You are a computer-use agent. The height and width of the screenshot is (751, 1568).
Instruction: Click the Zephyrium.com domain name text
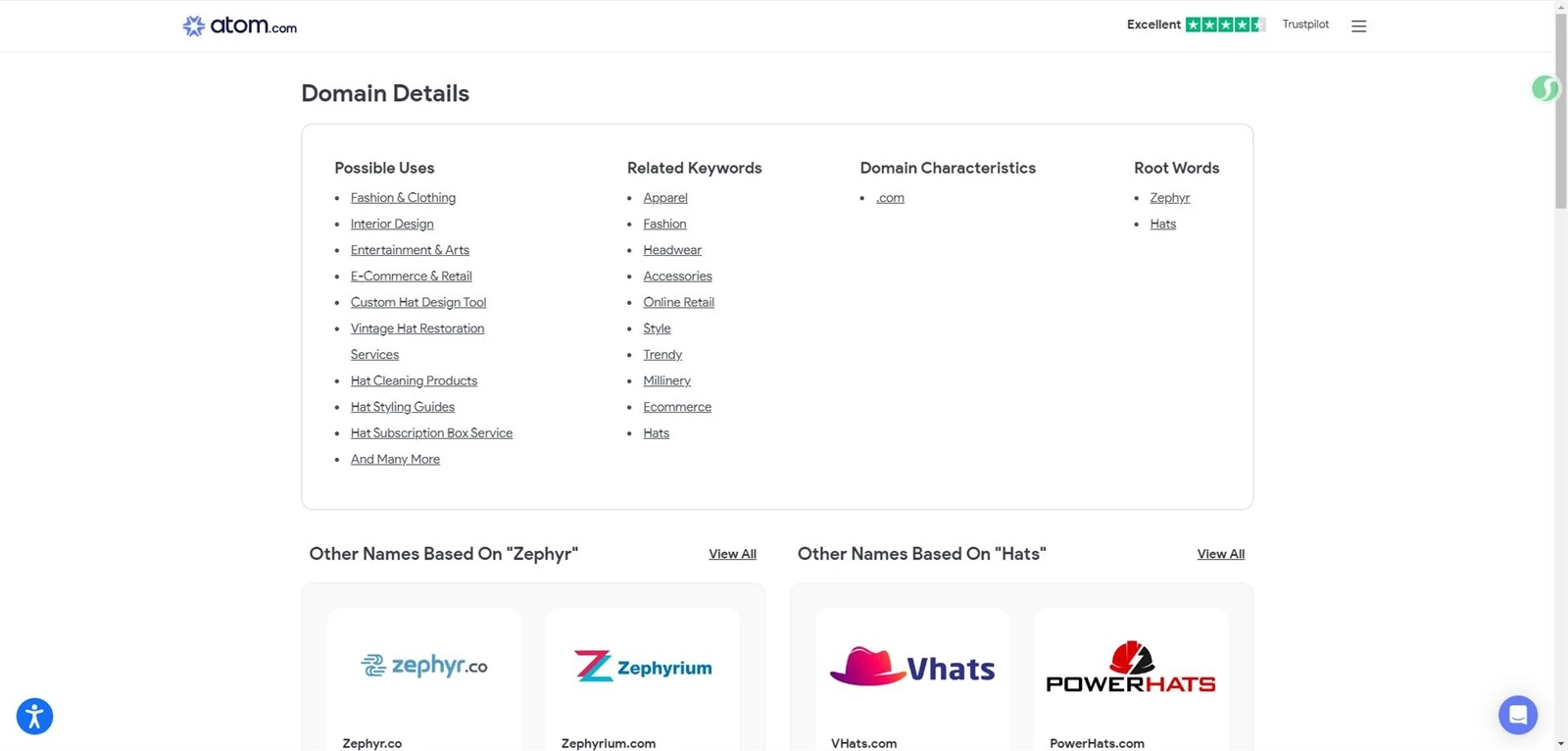(608, 743)
